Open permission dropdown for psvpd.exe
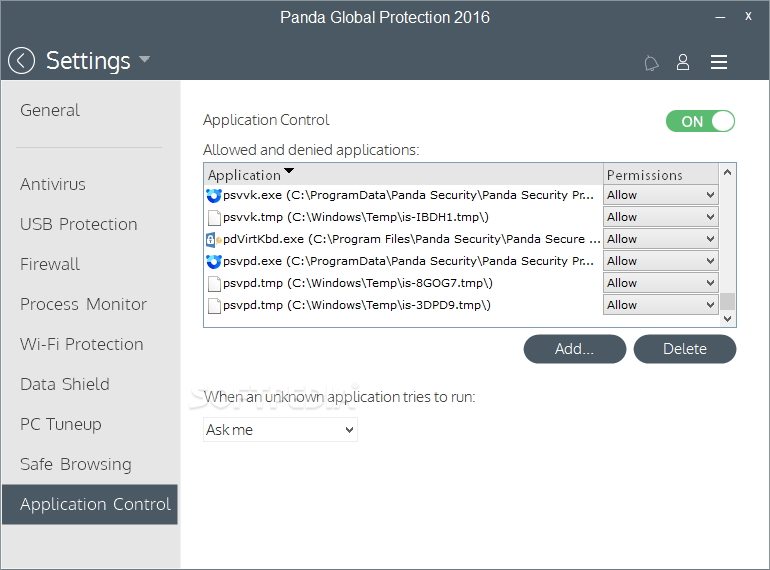Viewport: 770px width, 570px height. (x=660, y=261)
